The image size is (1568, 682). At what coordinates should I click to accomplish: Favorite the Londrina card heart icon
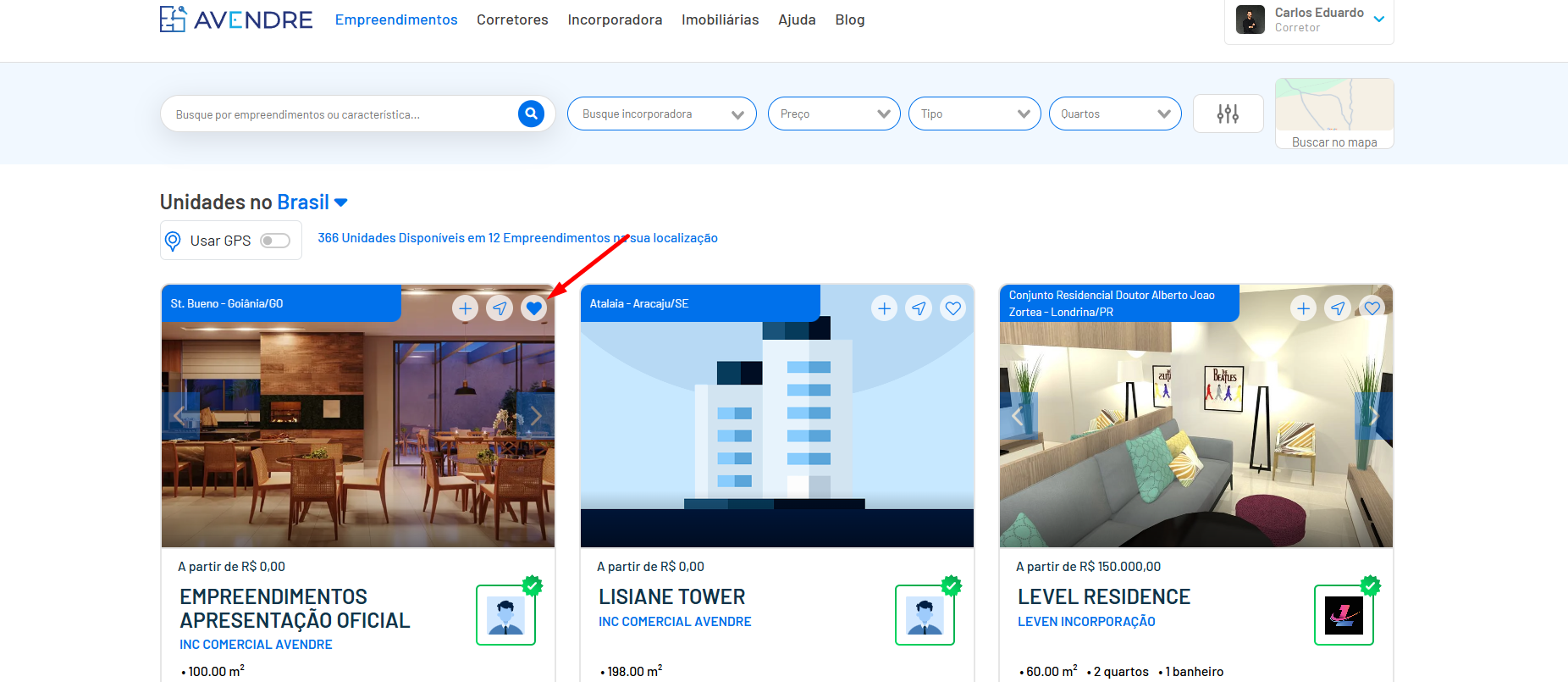point(1372,308)
